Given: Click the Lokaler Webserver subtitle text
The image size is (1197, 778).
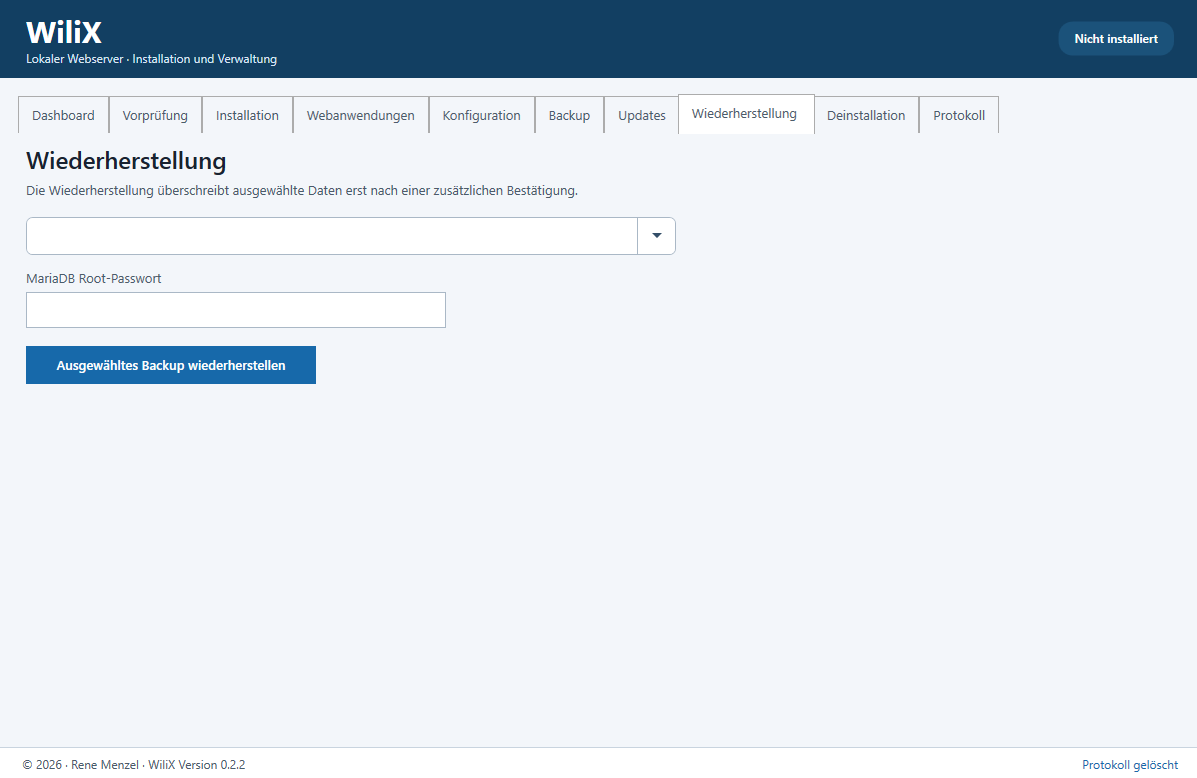Looking at the screenshot, I should click(151, 59).
